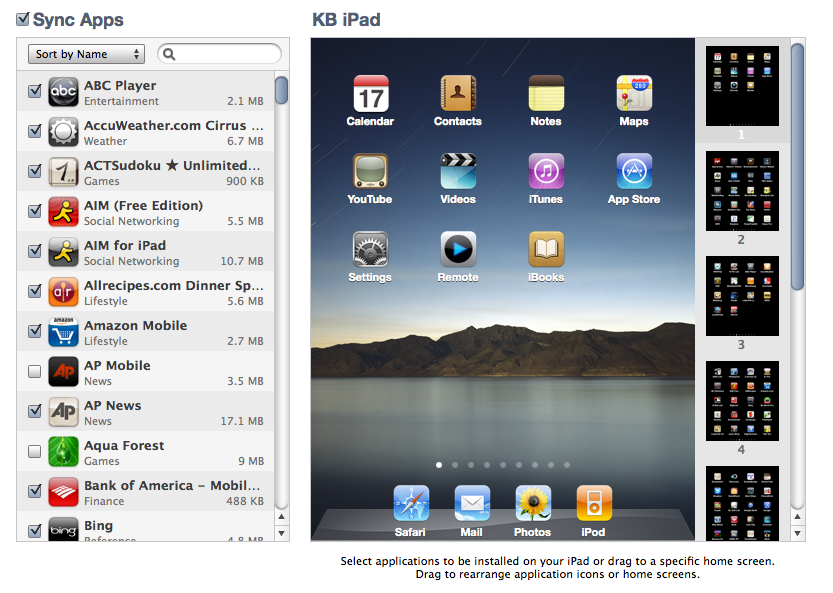This screenshot has height=593, width=833.
Task: Select the Remote app icon
Action: [458, 249]
